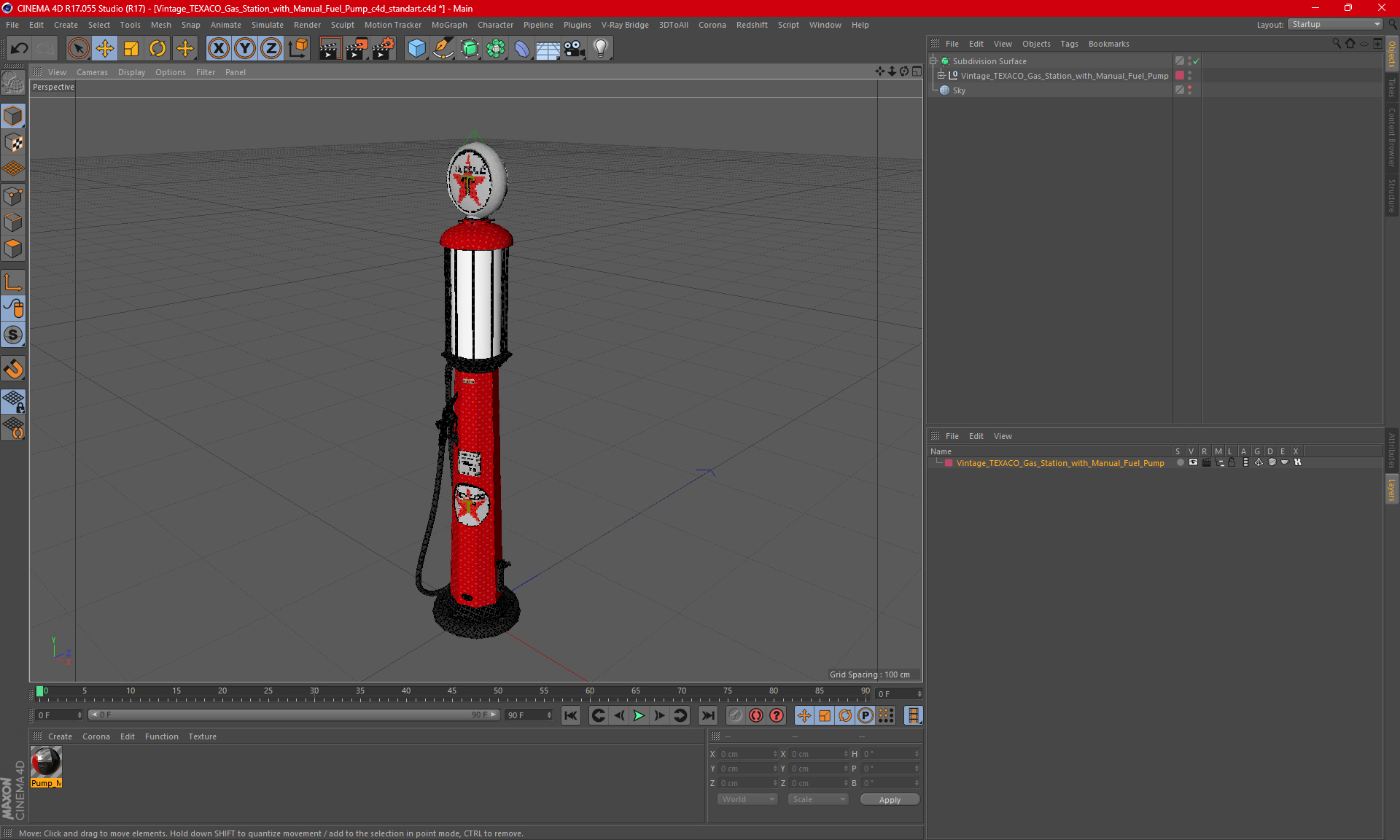The image size is (1400, 840).
Task: Switch to Polygons mode
Action: point(13,249)
